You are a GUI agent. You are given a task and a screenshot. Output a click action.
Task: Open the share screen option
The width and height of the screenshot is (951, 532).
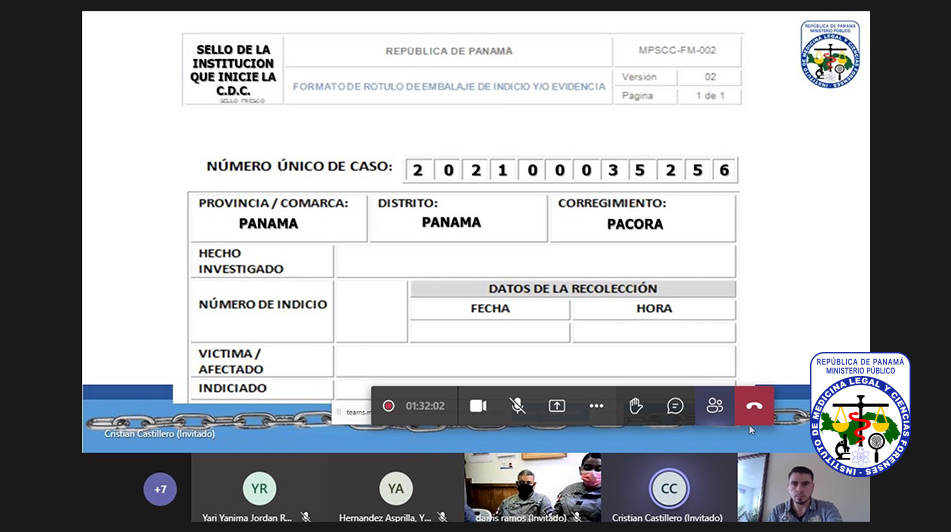[557, 406]
